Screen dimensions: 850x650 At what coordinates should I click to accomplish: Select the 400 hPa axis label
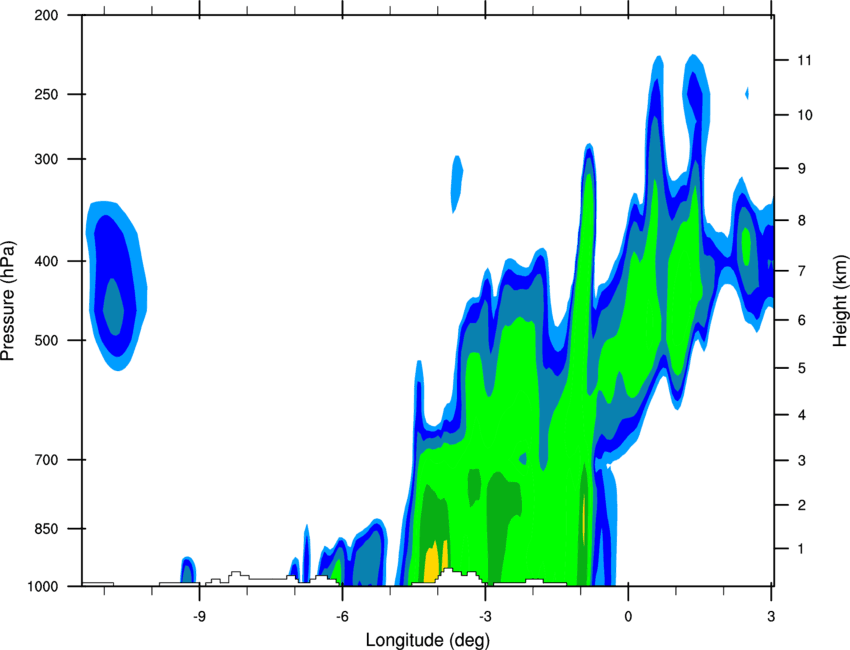46,261
